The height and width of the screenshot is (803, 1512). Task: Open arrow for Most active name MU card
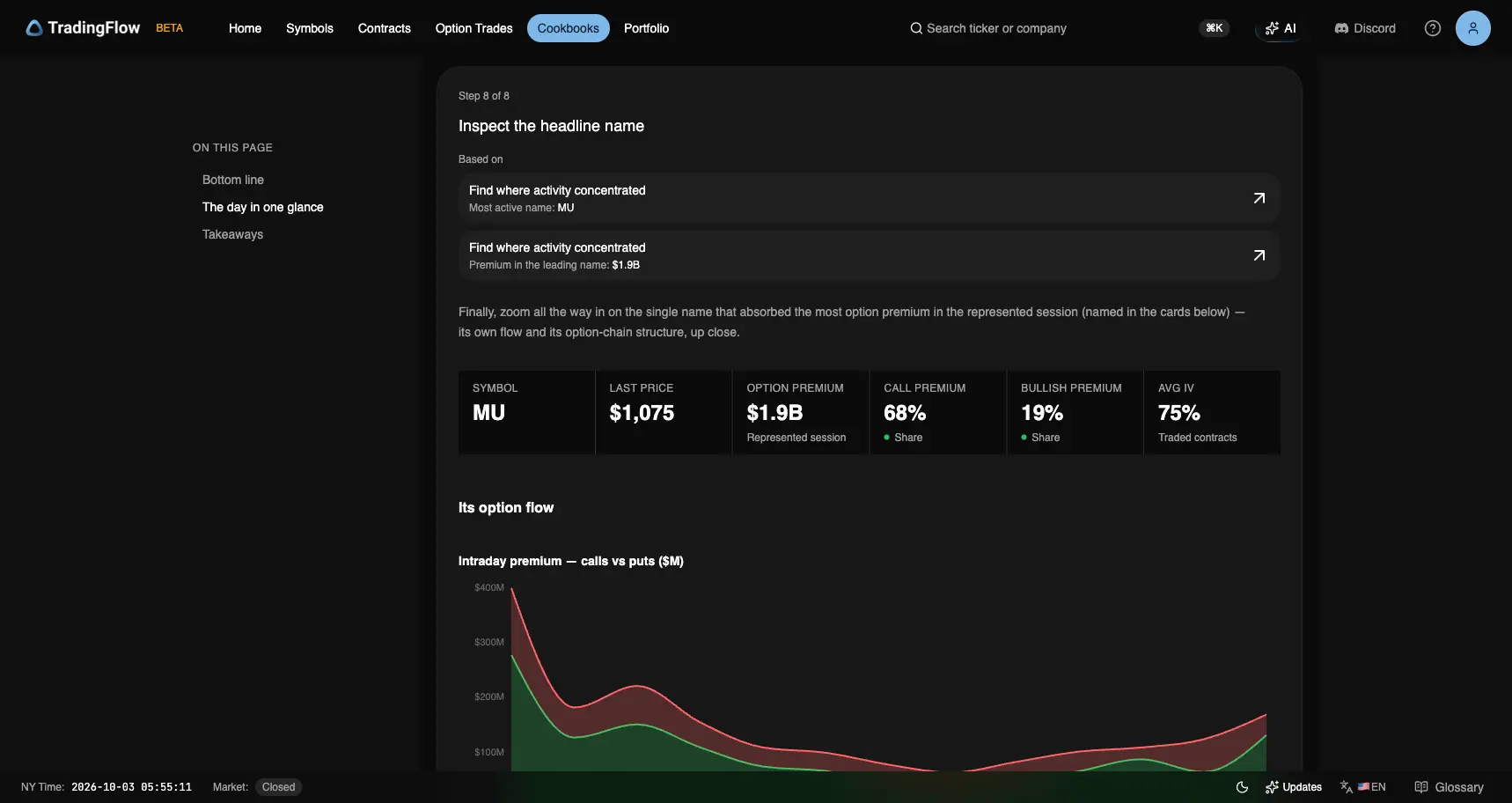[x=1259, y=198]
